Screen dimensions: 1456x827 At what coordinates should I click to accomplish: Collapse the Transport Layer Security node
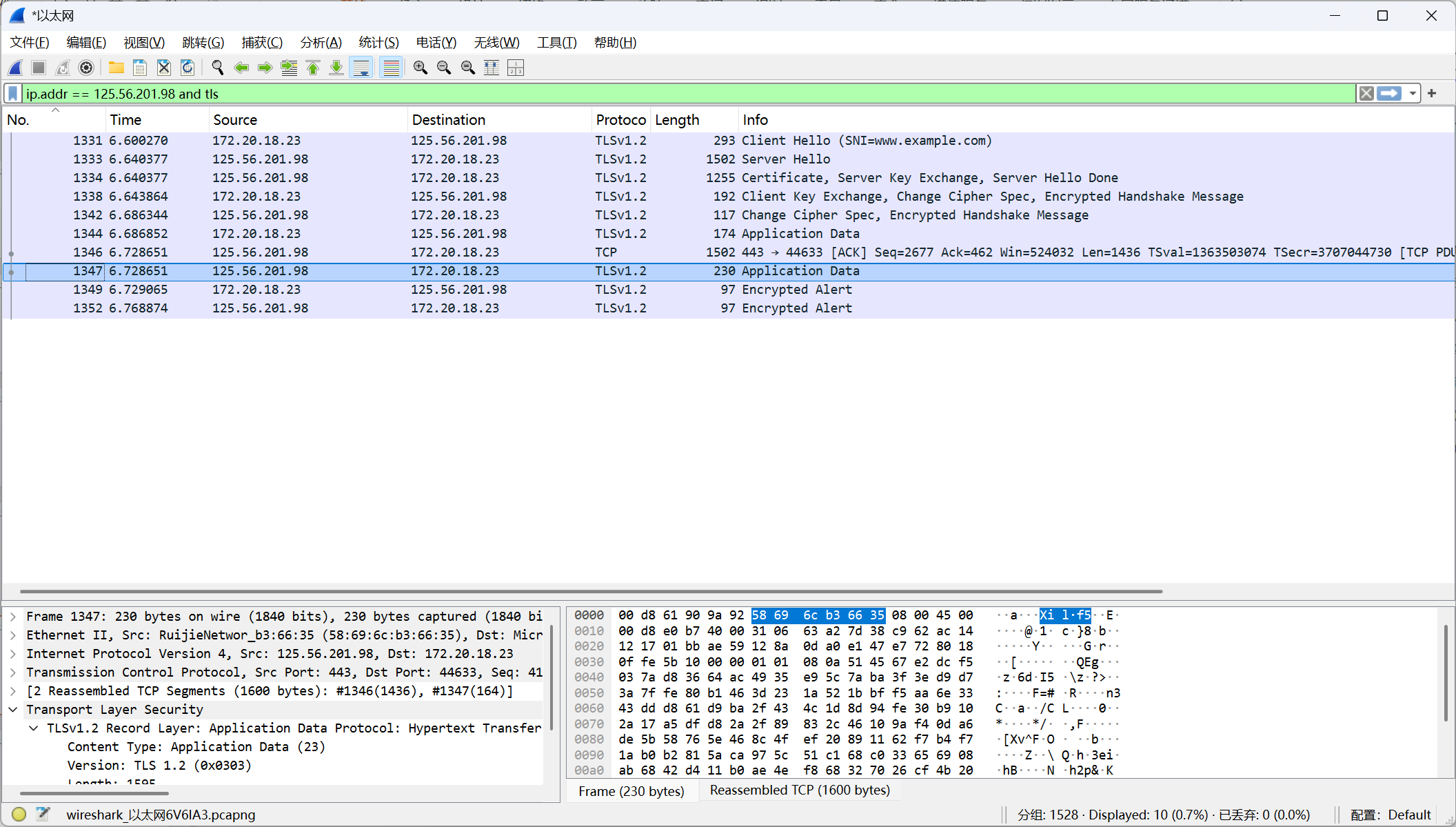click(13, 710)
